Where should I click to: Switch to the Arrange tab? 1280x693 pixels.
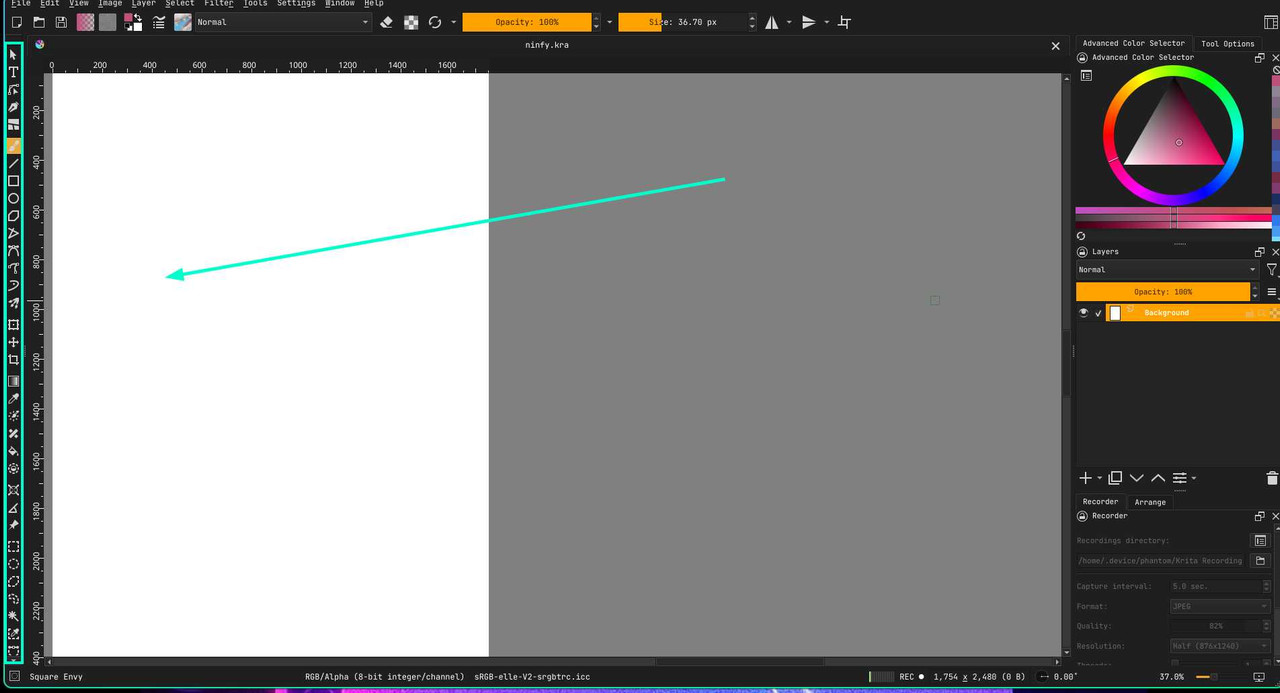[1150, 502]
